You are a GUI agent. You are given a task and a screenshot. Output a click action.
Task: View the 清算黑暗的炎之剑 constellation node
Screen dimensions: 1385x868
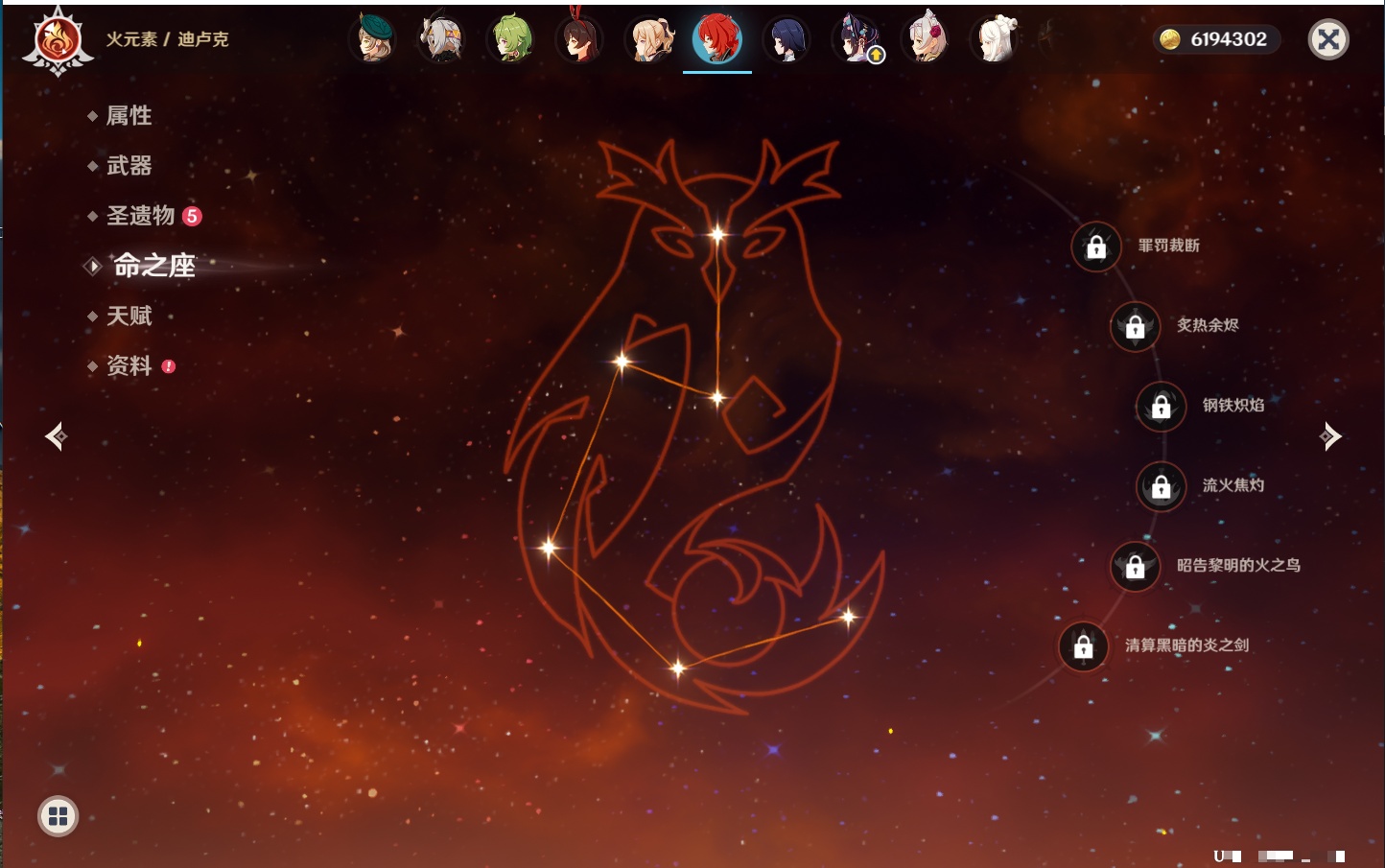[x=1084, y=646]
